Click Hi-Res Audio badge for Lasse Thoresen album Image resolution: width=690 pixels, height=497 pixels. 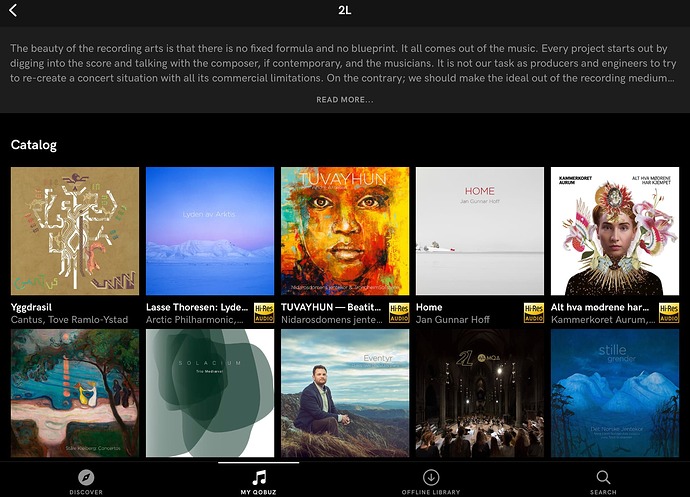264,313
